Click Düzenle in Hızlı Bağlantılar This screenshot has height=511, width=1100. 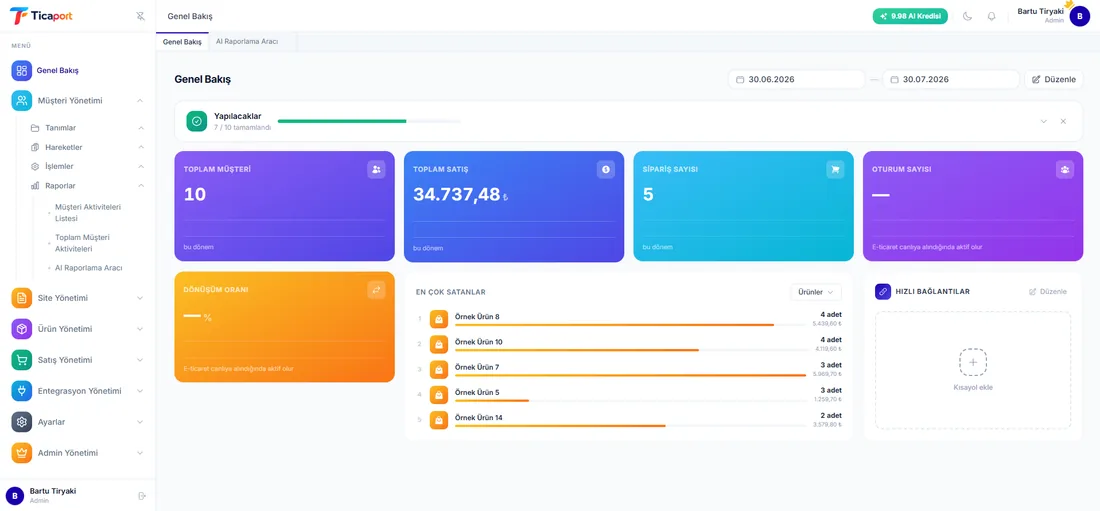[1048, 291]
